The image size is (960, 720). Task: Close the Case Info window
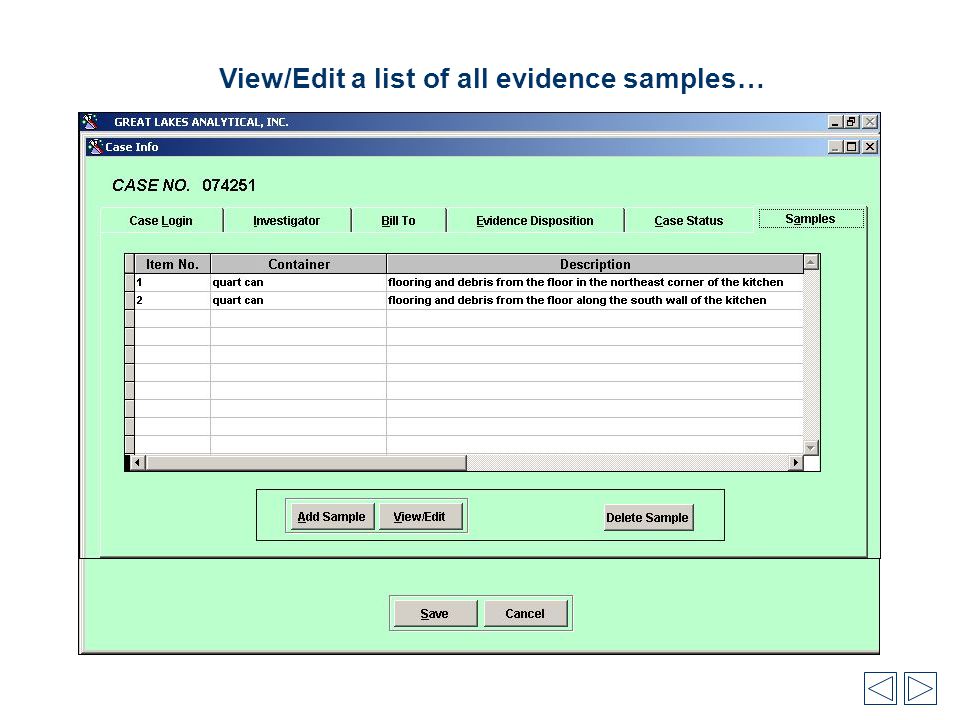[x=869, y=147]
